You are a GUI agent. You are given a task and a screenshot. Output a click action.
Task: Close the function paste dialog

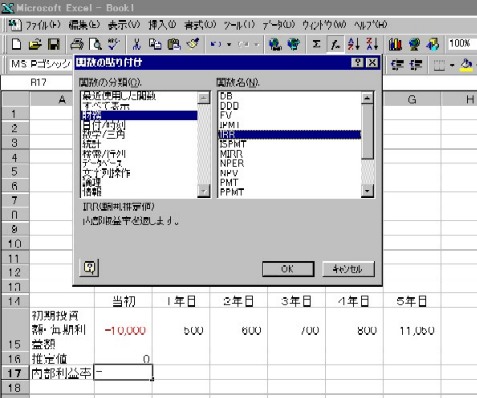(372, 62)
